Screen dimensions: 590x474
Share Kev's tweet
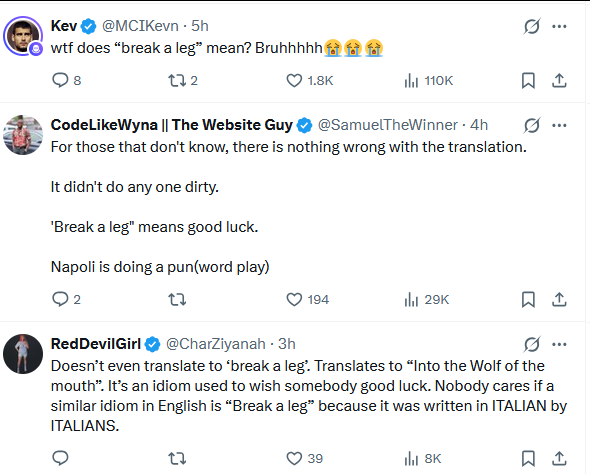[x=559, y=81]
